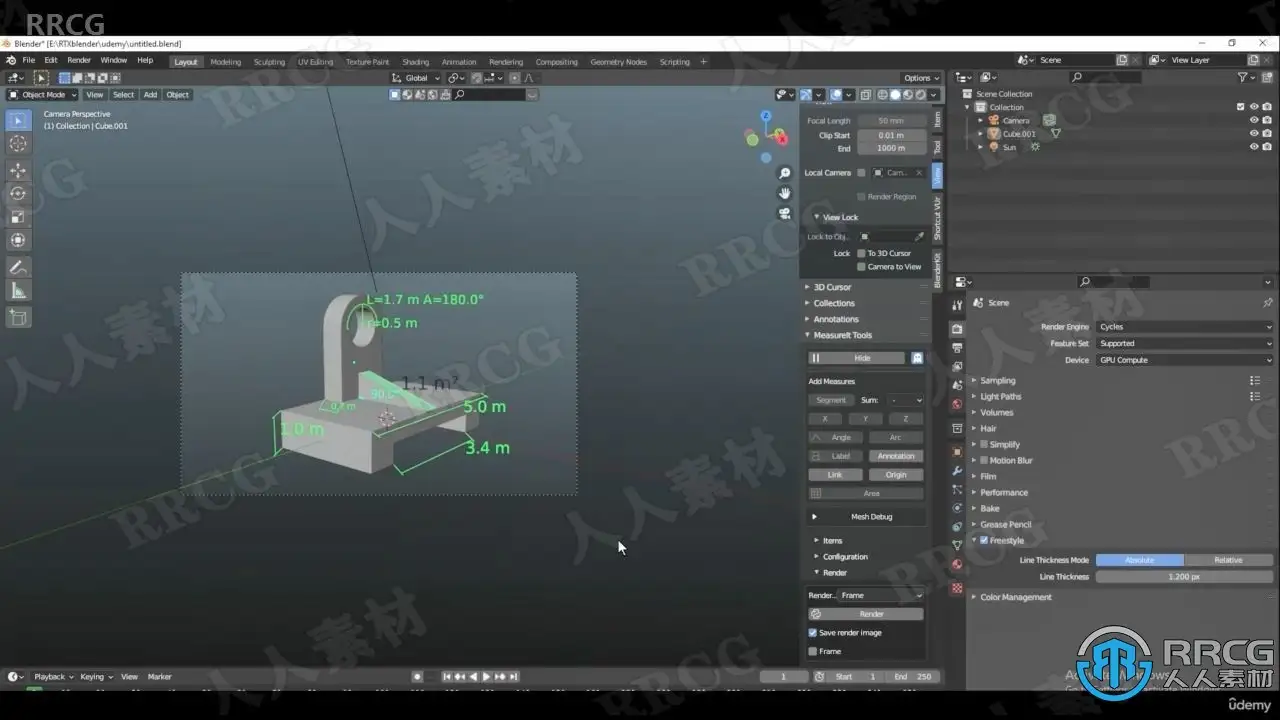This screenshot has height=720, width=1280.
Task: Pin the Scene properties panel
Action: 1267,303
